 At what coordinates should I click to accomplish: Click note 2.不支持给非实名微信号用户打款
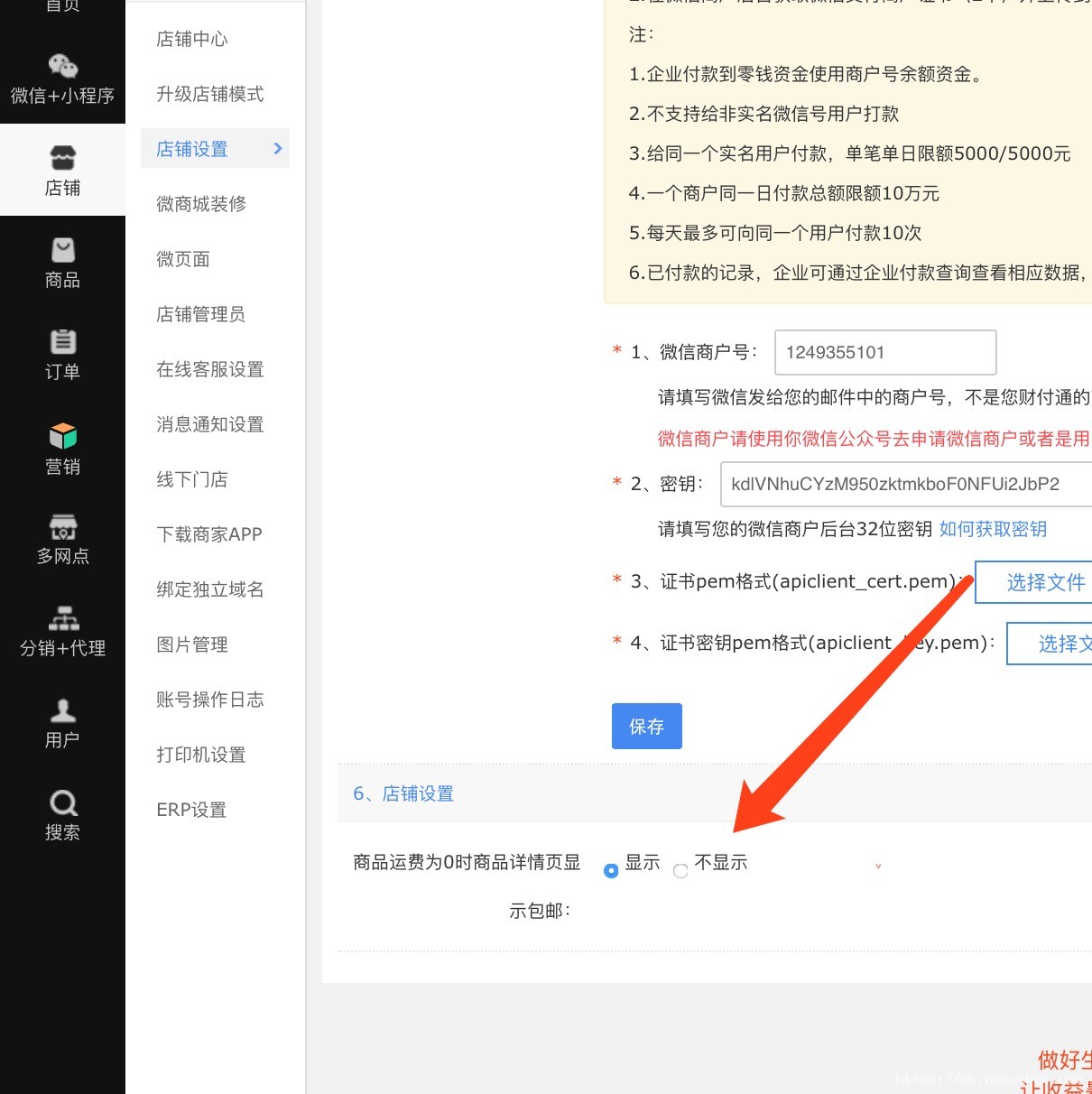pyautogui.click(x=764, y=114)
